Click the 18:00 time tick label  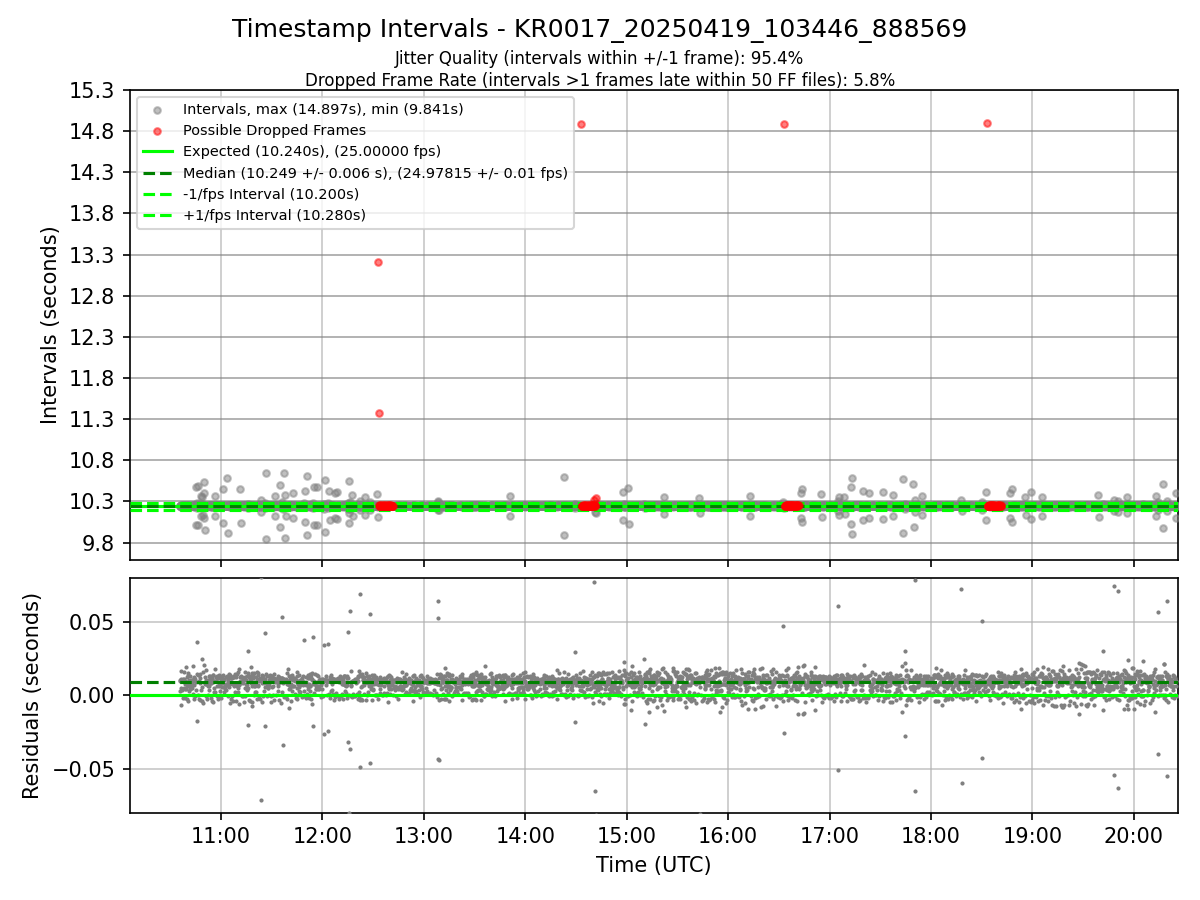tap(931, 835)
